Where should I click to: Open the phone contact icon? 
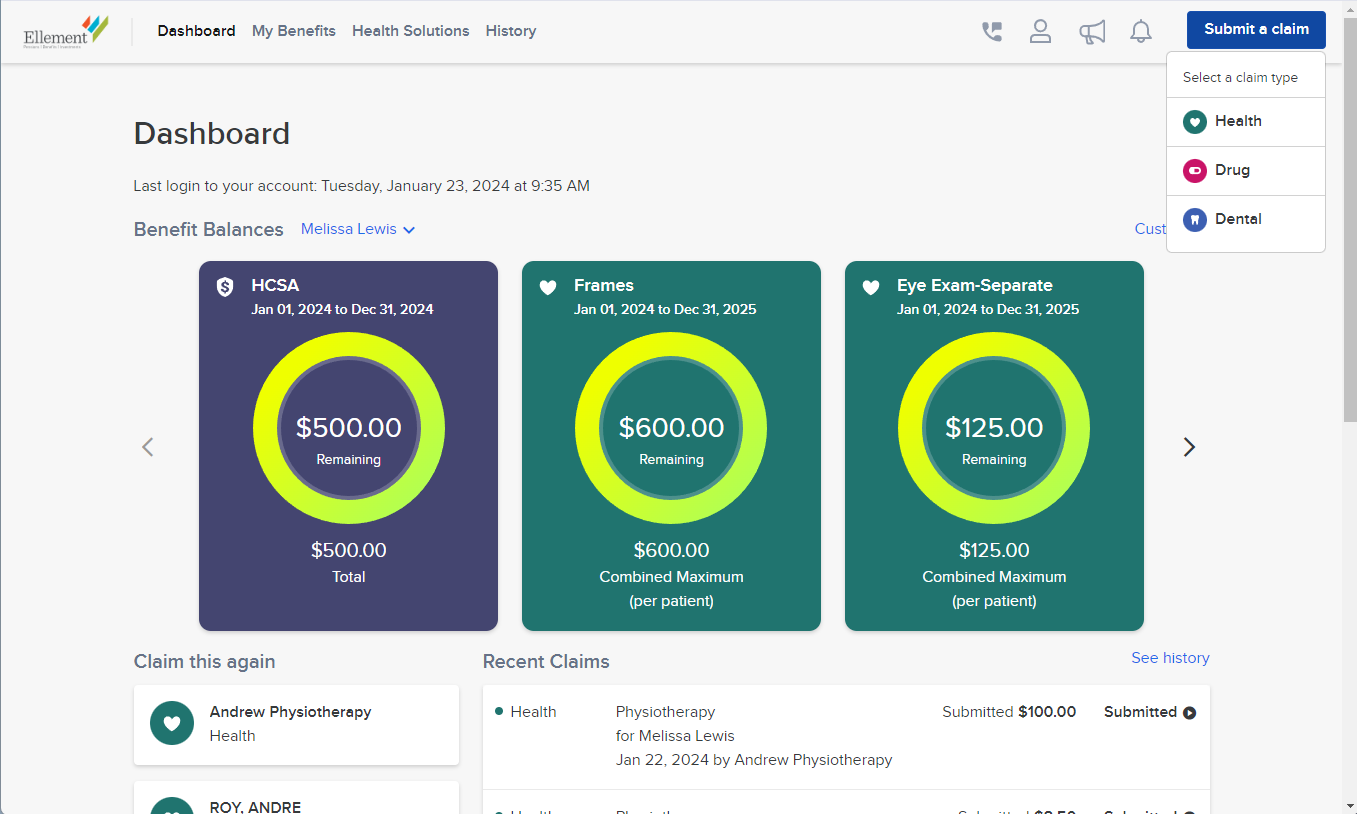point(991,31)
